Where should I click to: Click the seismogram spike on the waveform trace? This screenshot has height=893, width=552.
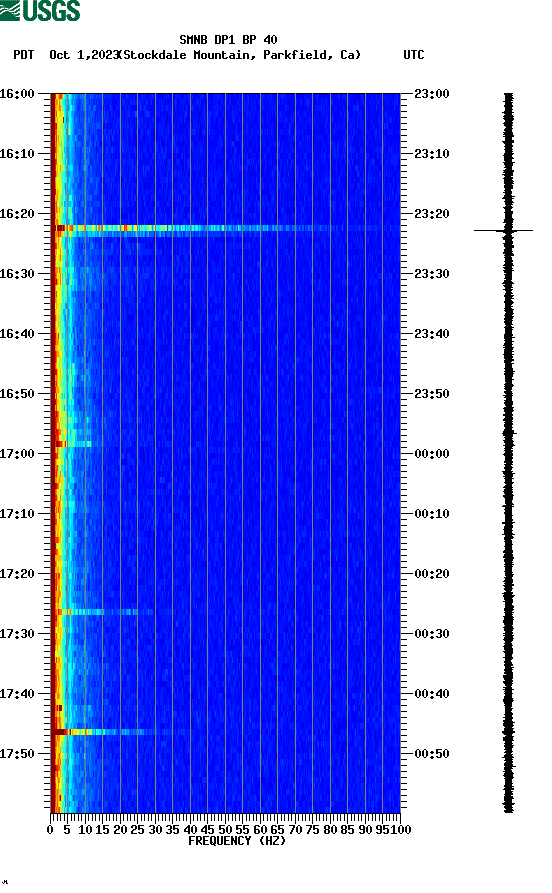(x=504, y=230)
